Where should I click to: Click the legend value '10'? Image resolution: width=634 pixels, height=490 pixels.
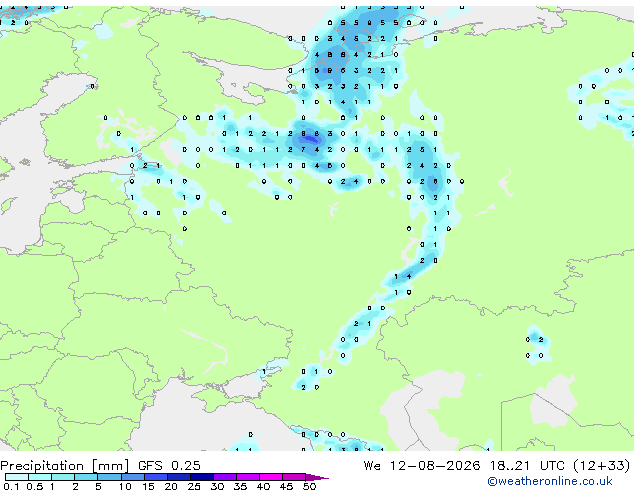pyautogui.click(x=125, y=486)
